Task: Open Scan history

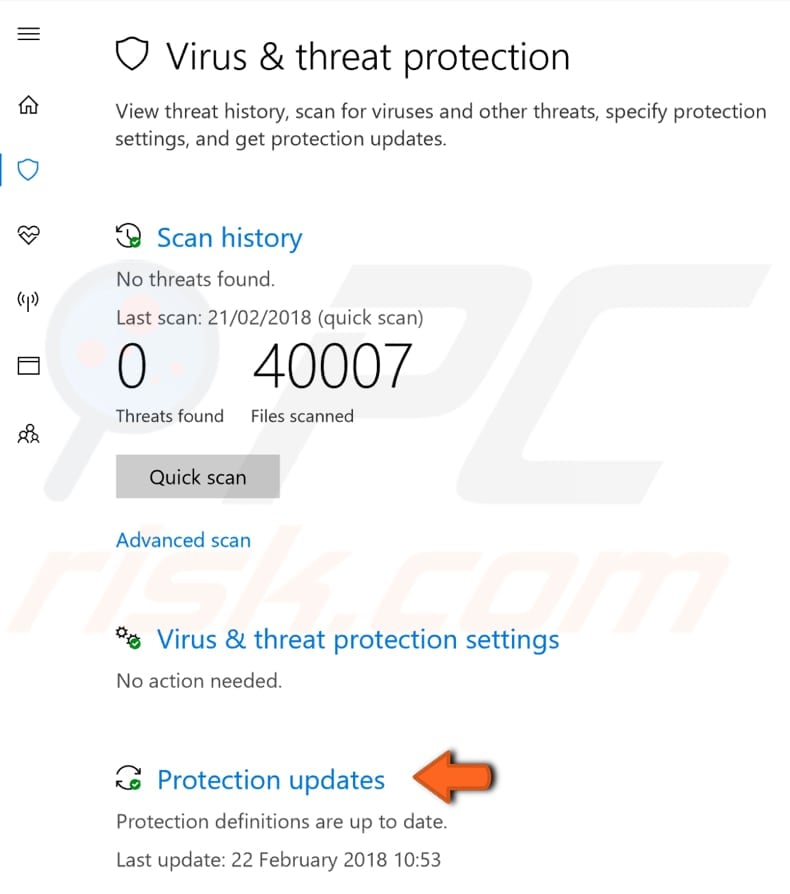Action: (229, 237)
